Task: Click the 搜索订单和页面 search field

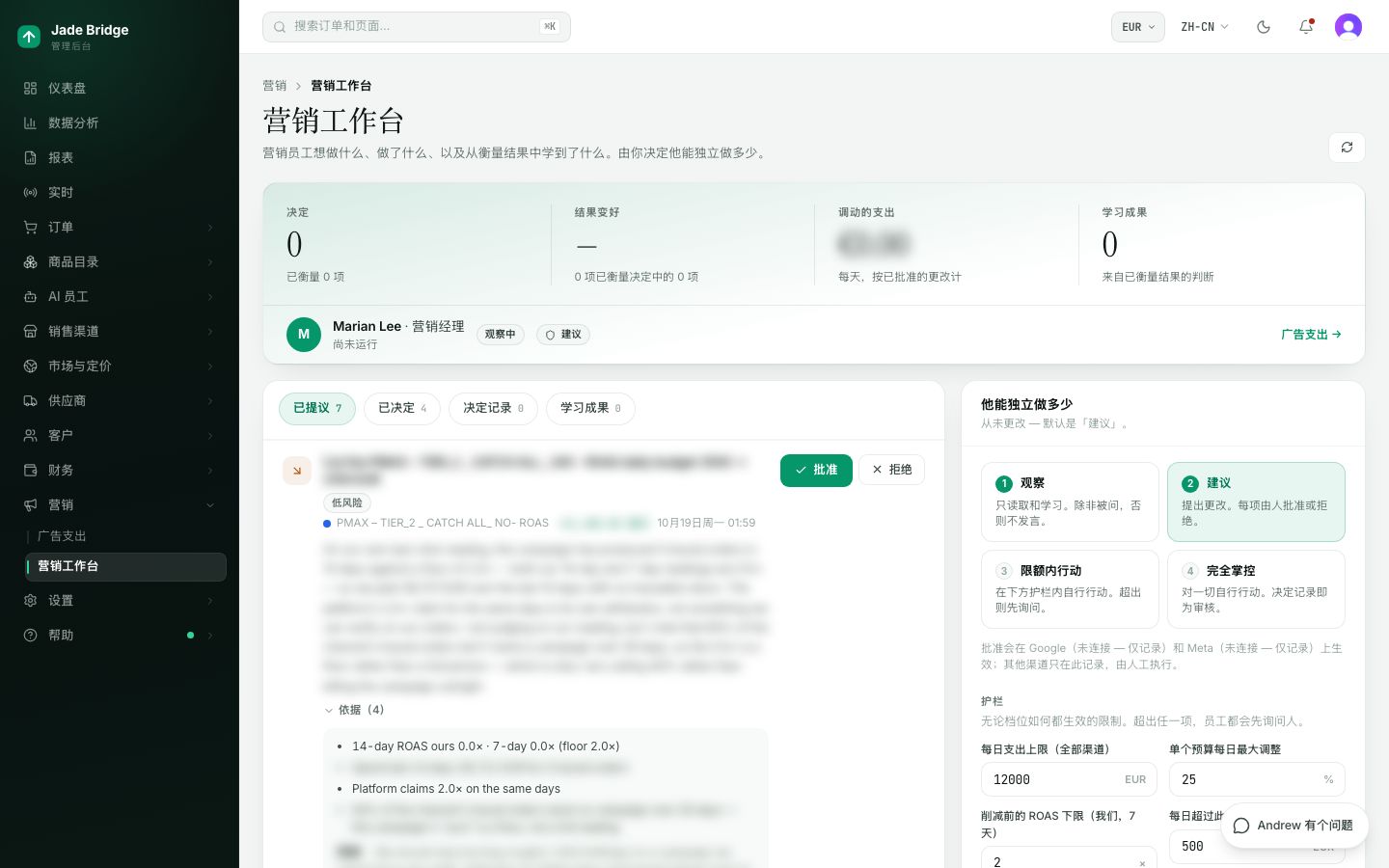Action: pos(417,27)
